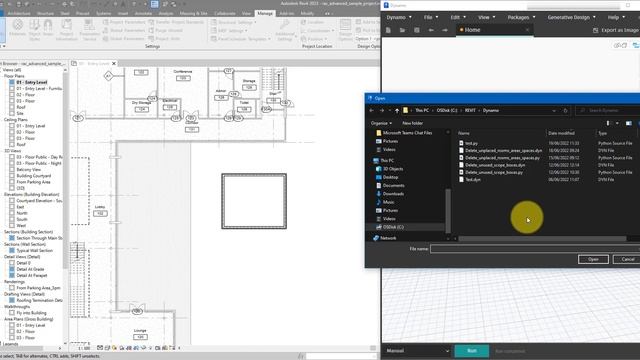Select Section Through Main Stair in browser
Viewport: 640px width, 360px height.
(x=36, y=238)
